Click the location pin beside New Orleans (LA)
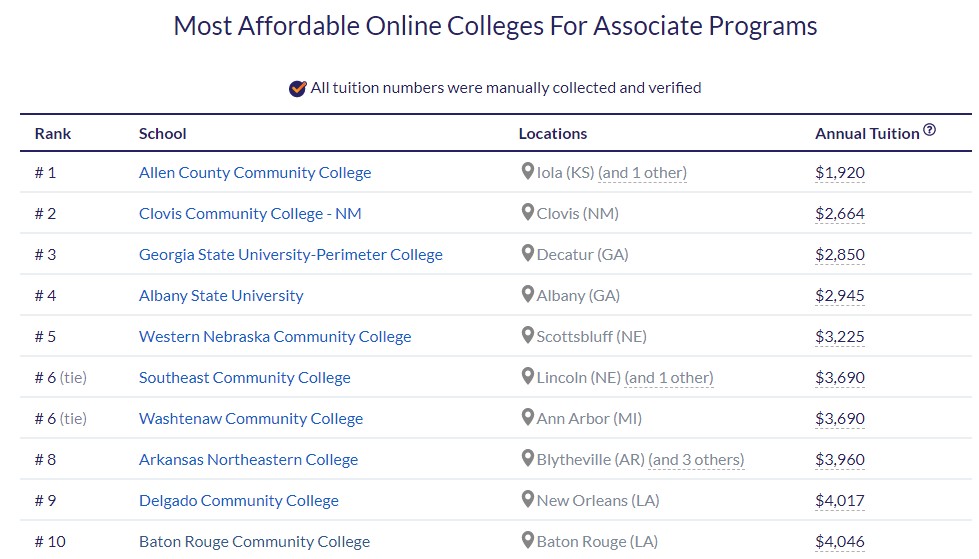Screen dimensions: 979x559 click(x=527, y=499)
